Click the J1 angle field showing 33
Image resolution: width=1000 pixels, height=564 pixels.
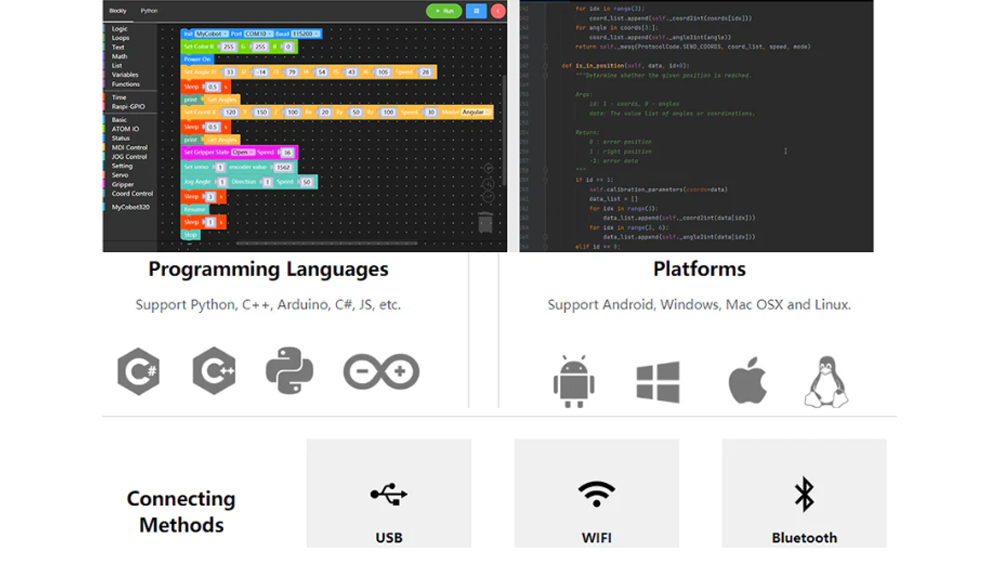pos(230,72)
